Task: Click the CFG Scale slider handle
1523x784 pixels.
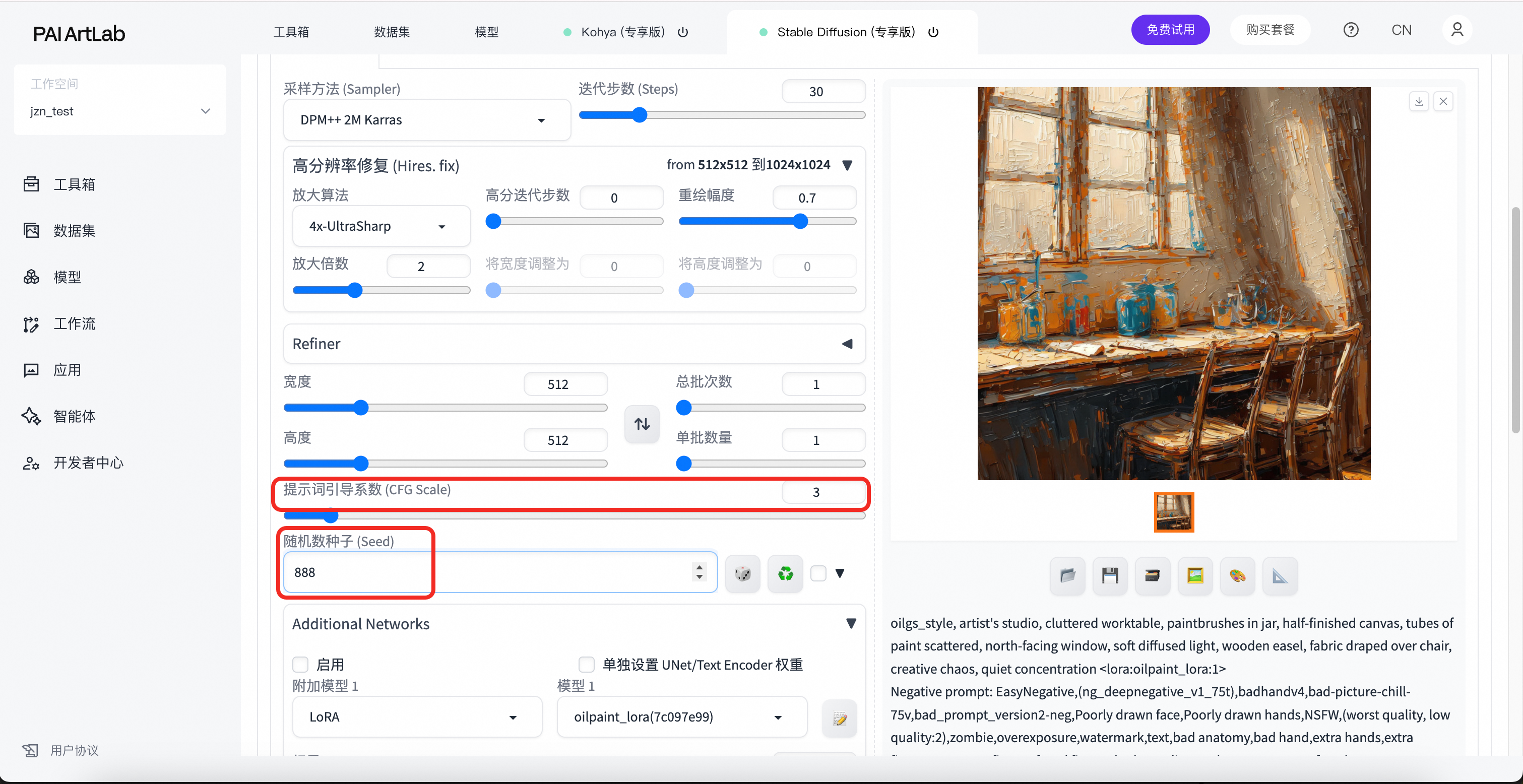Action: pos(330,515)
